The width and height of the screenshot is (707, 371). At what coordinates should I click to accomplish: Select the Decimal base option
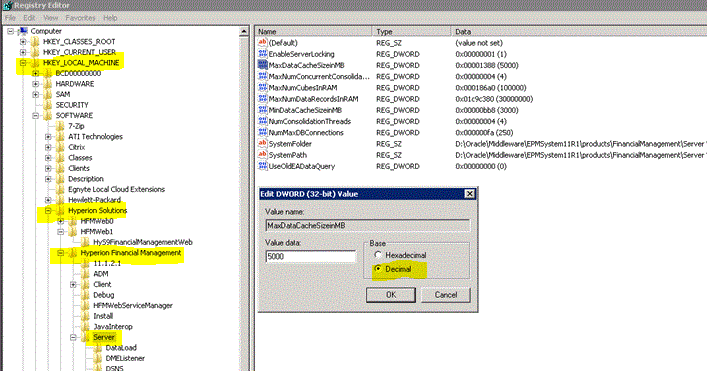pos(378,269)
